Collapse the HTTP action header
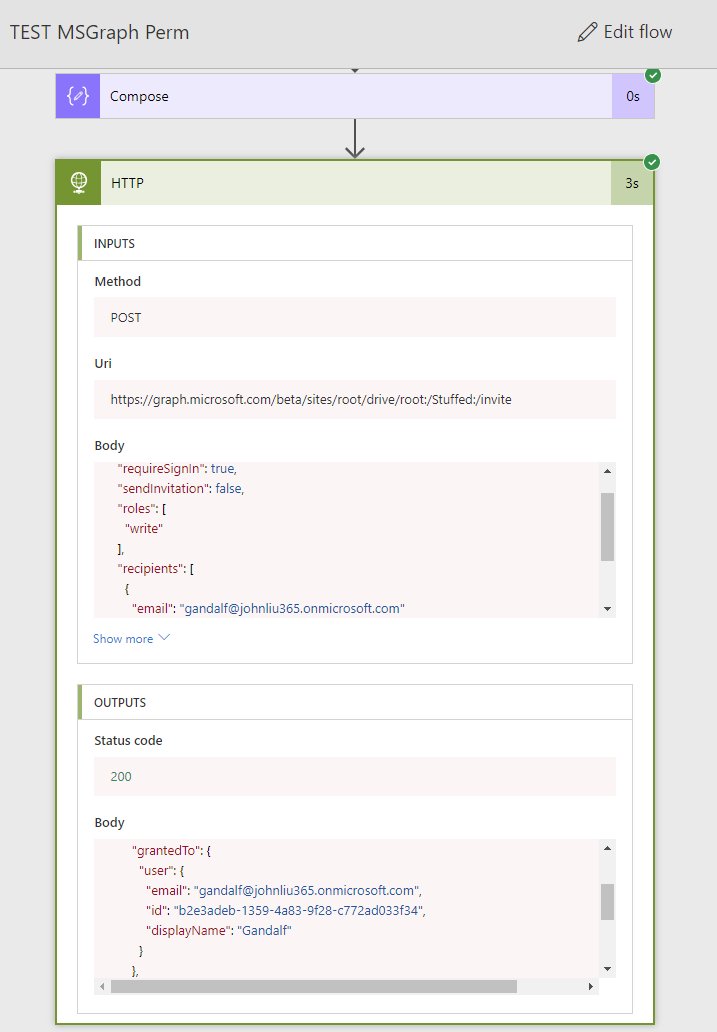This screenshot has width=717, height=1032. click(355, 184)
